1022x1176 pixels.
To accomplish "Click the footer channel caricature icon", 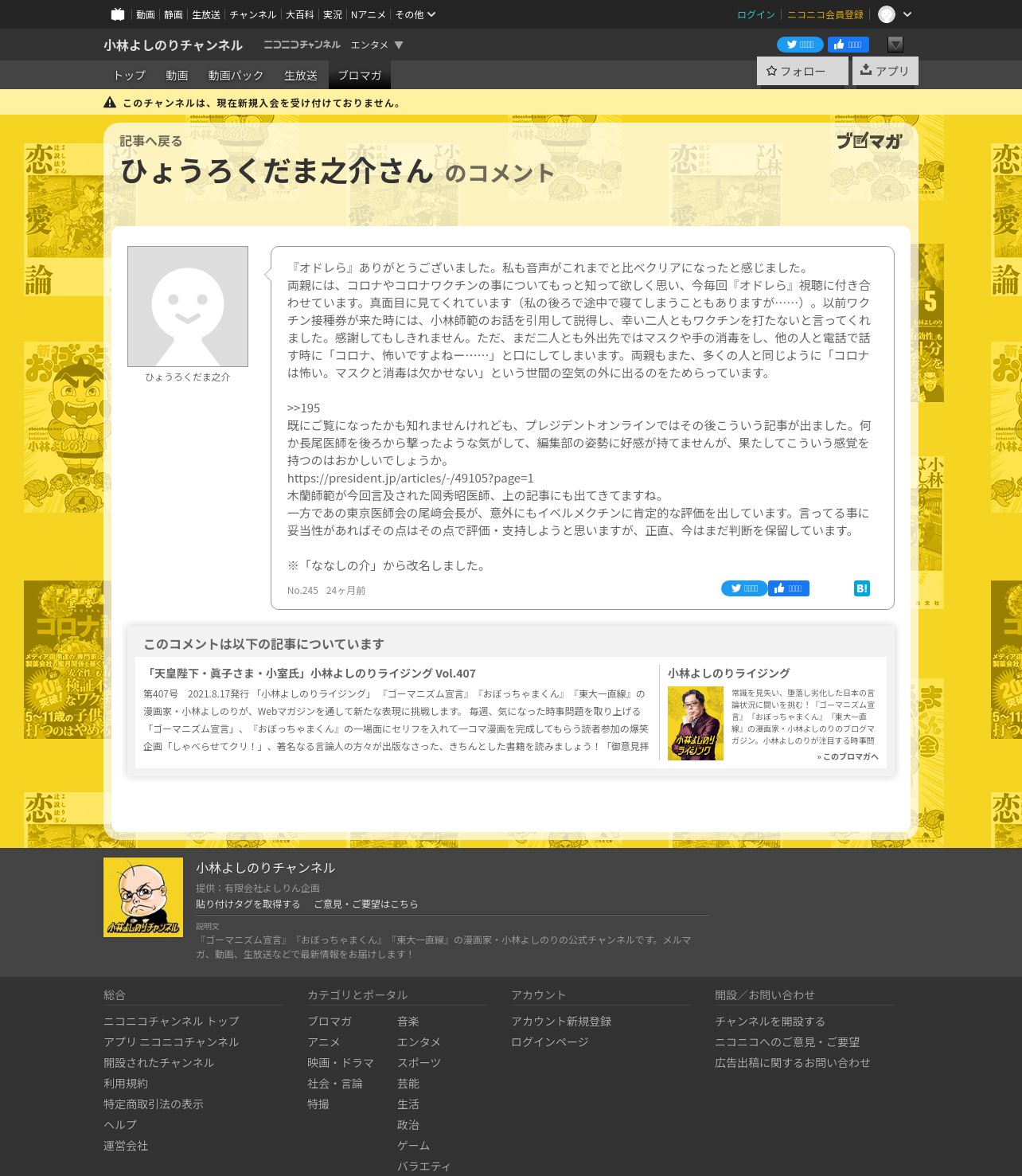I will click(x=143, y=897).
